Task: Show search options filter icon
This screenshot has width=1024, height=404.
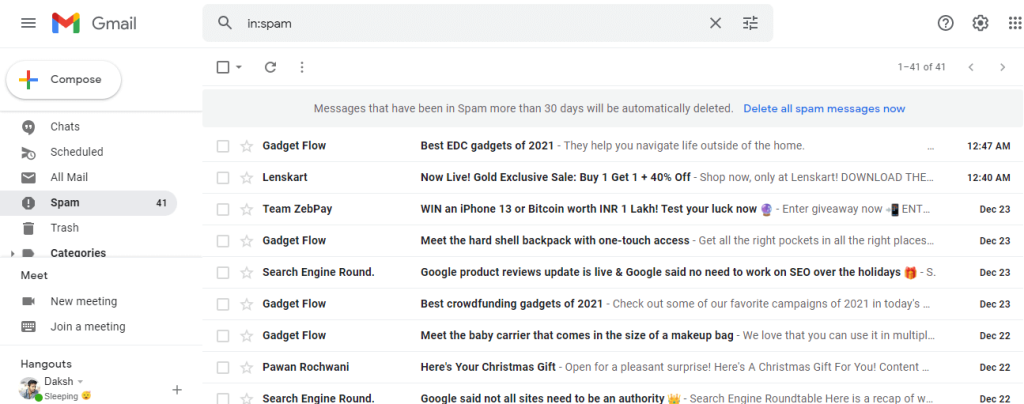Action: (750, 23)
